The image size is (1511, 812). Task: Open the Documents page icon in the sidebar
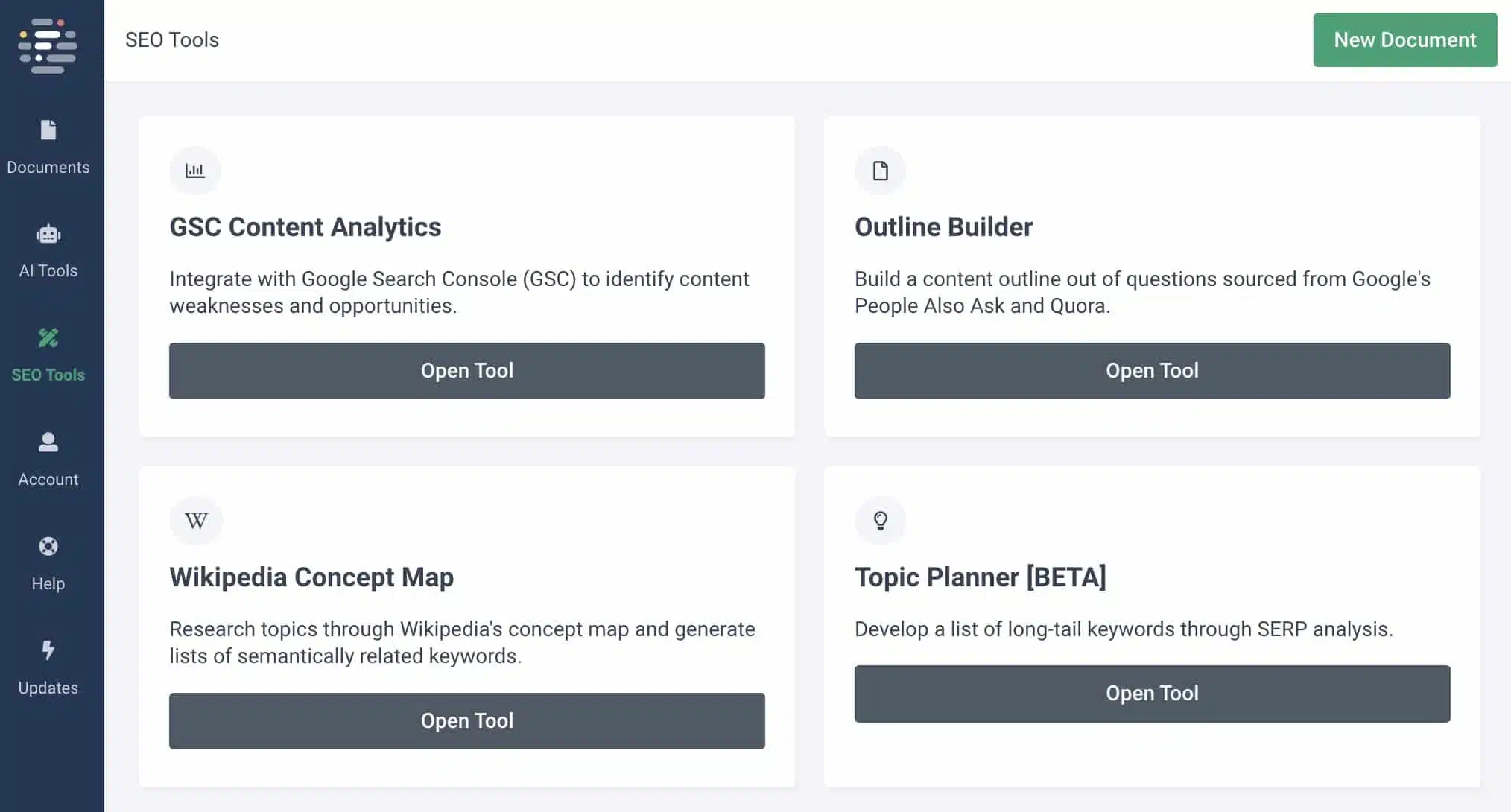coord(48,130)
